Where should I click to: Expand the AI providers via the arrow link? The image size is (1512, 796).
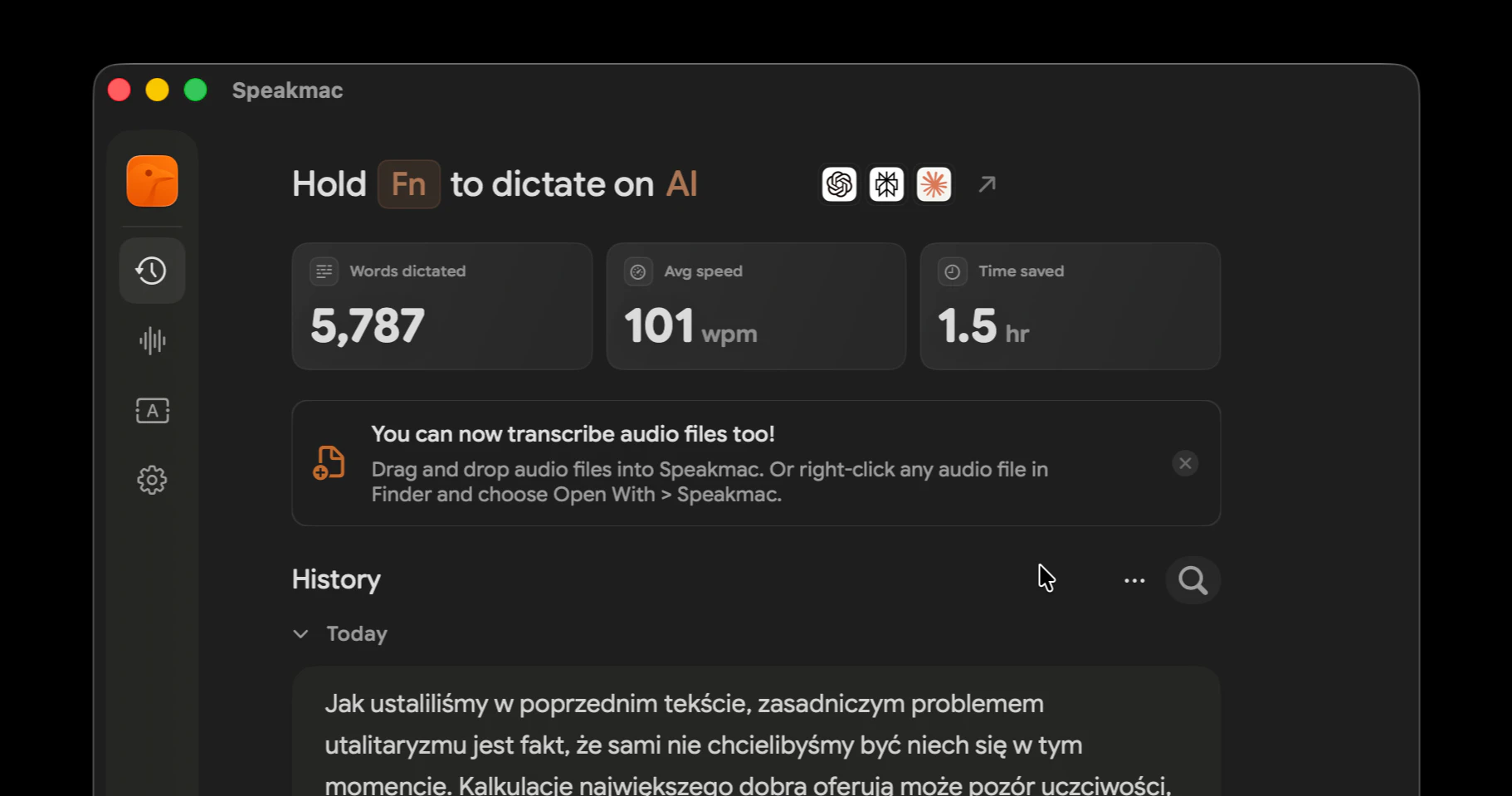(x=987, y=183)
